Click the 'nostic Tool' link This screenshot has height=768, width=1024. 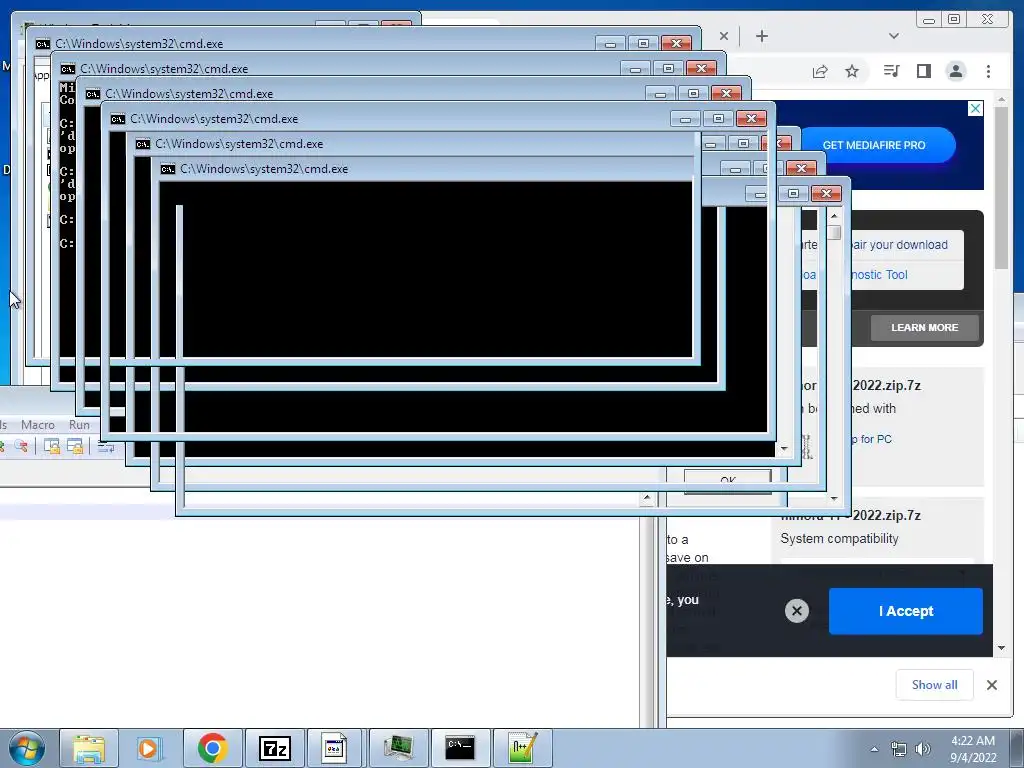click(879, 275)
